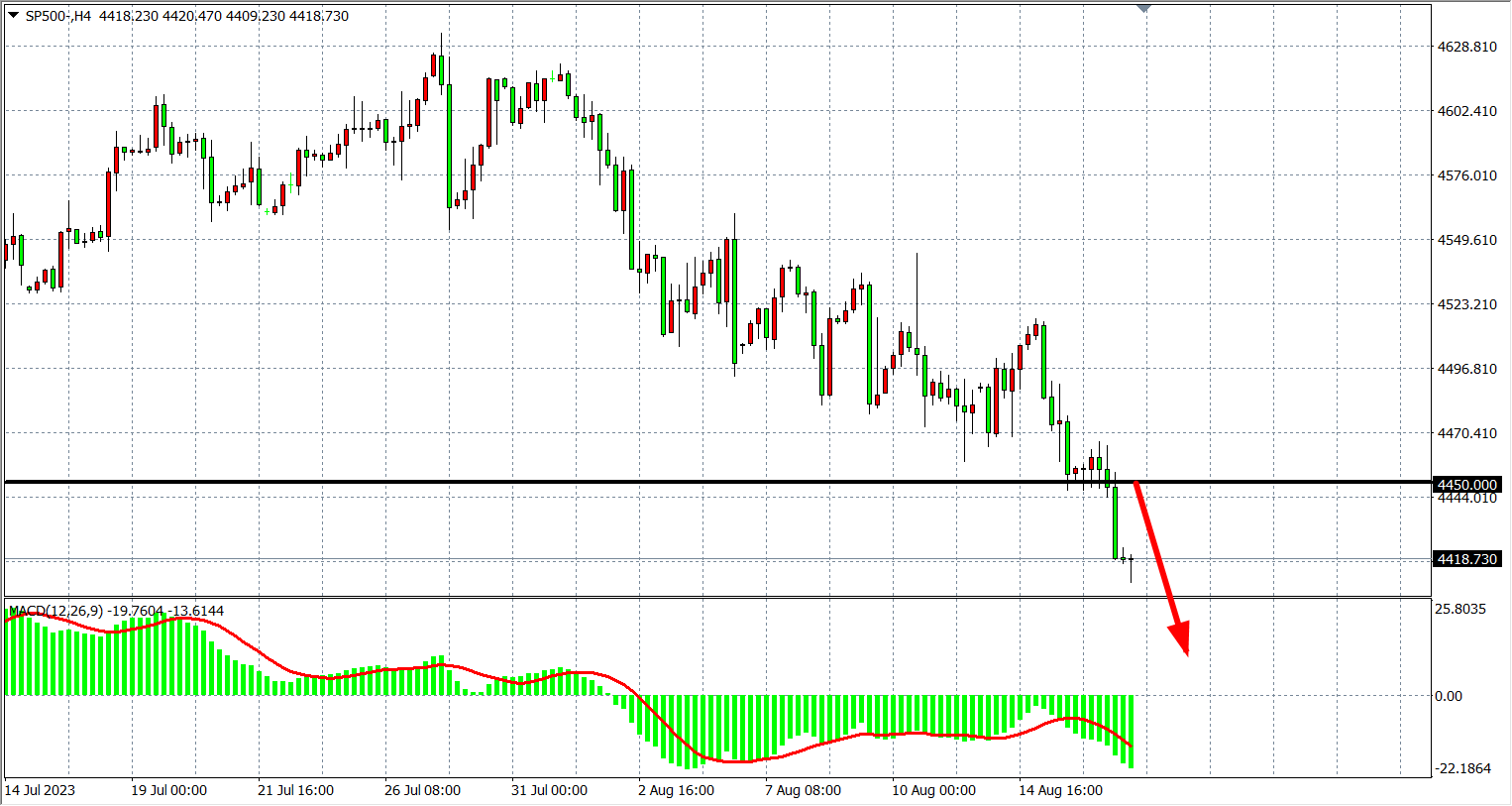The height and width of the screenshot is (806, 1512).
Task: Click the 4628.810 price axis label
Action: (1466, 47)
